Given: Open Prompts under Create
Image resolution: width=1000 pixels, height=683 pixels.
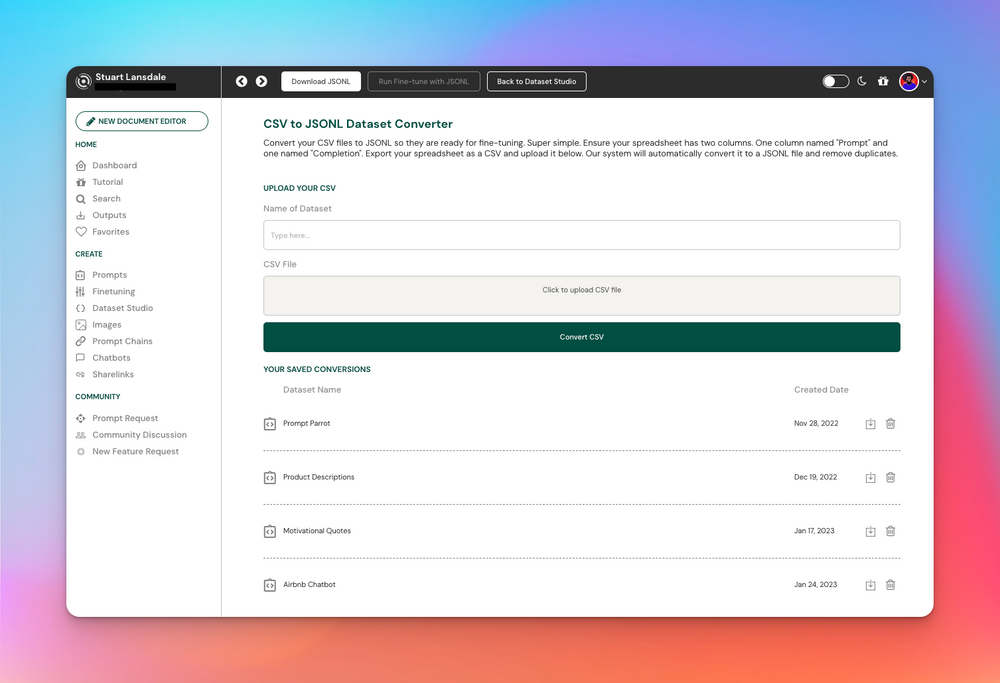Looking at the screenshot, I should pyautogui.click(x=101, y=275).
